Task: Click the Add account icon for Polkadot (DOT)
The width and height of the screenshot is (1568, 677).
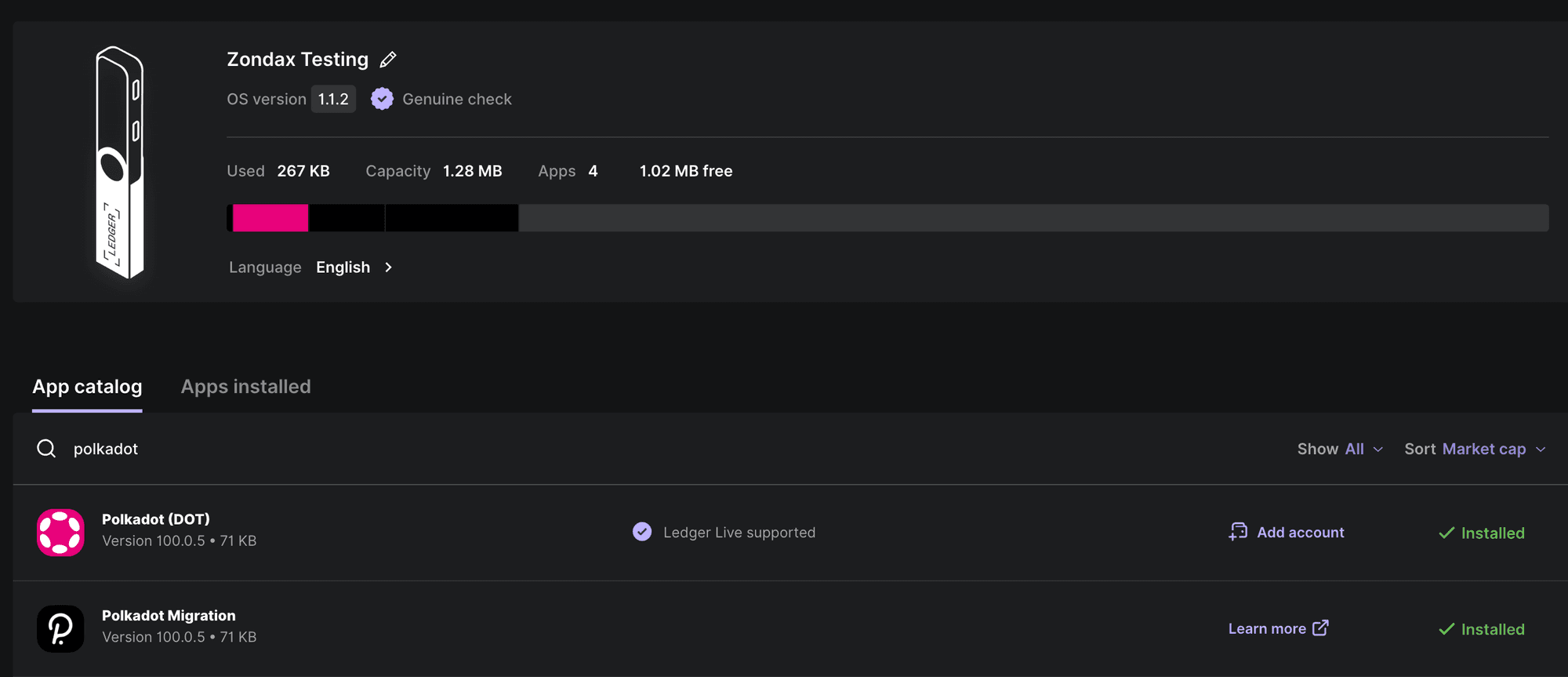Action: pos(1238,532)
